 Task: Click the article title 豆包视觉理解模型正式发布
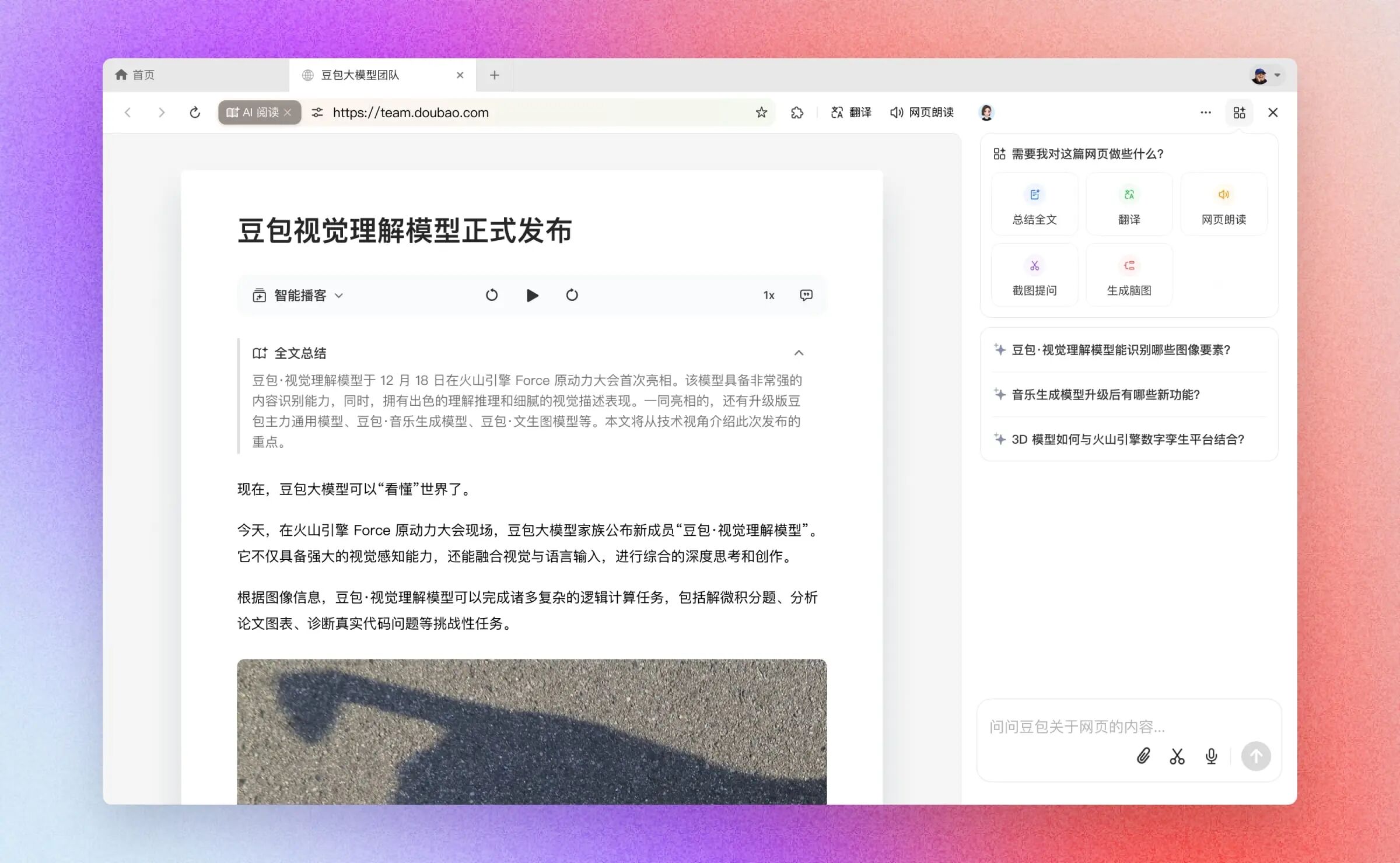click(x=404, y=230)
